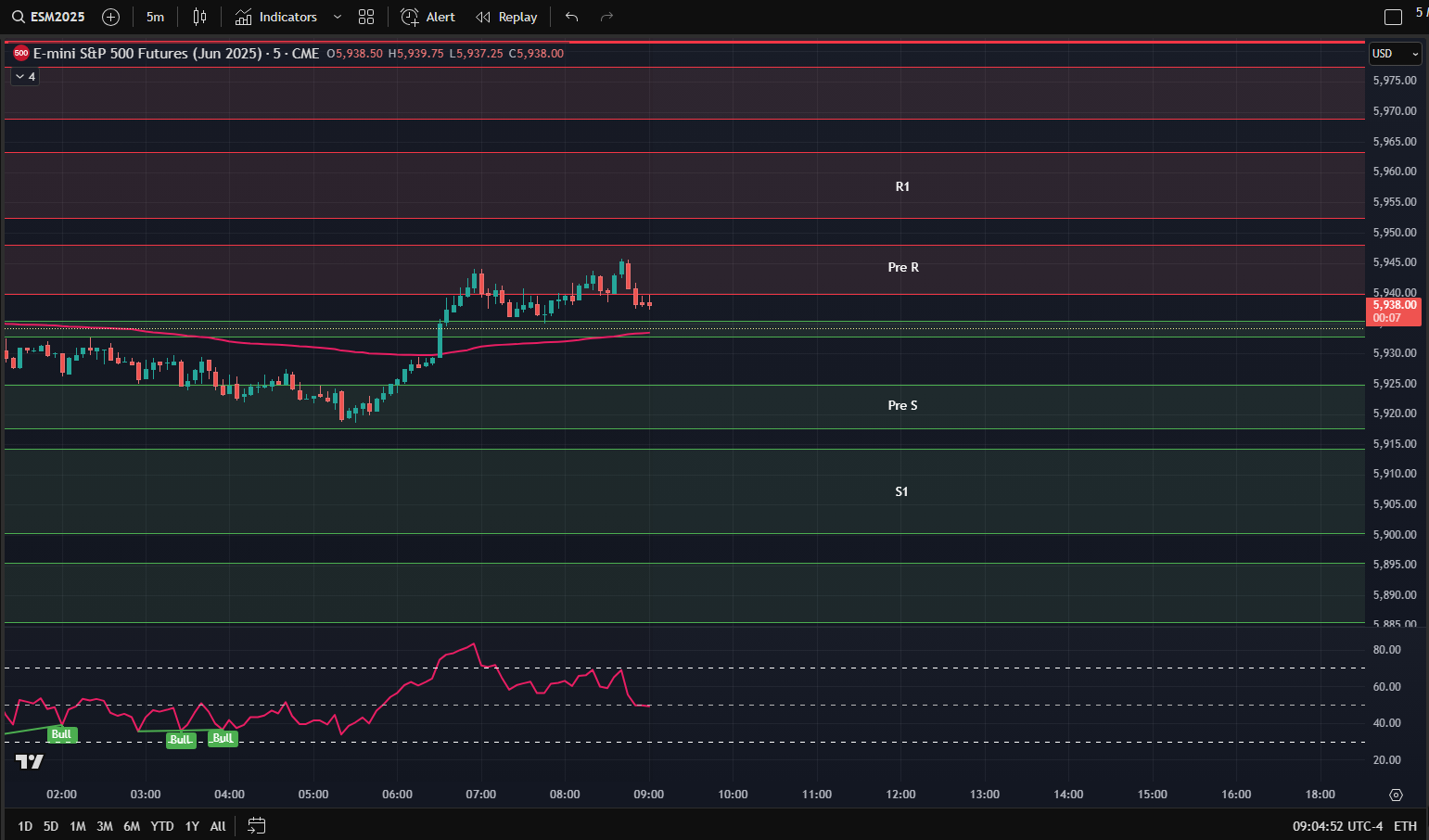Undo the last chart action
This screenshot has height=840, width=1429.
(x=572, y=17)
